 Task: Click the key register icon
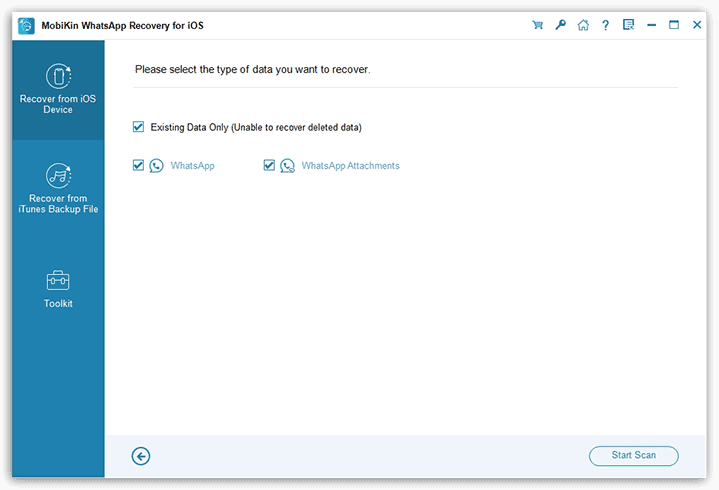(560, 25)
